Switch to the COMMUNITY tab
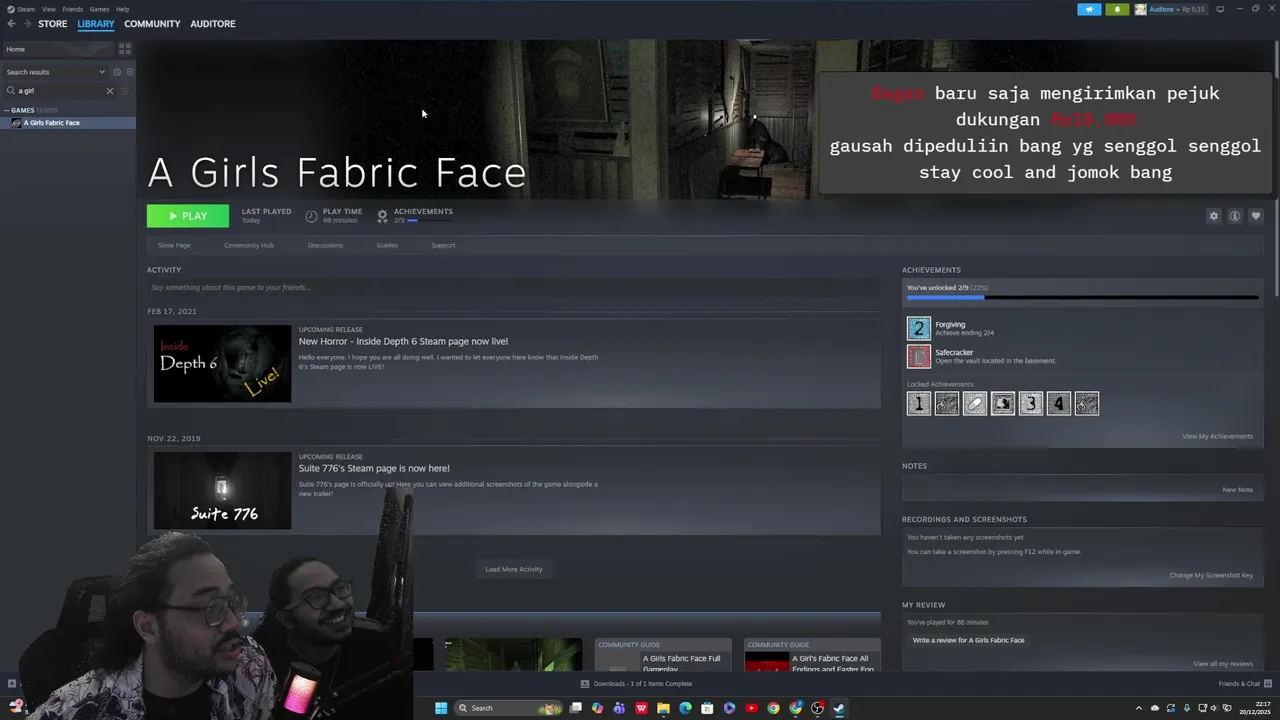Screen dimensions: 1280x720 [152, 24]
